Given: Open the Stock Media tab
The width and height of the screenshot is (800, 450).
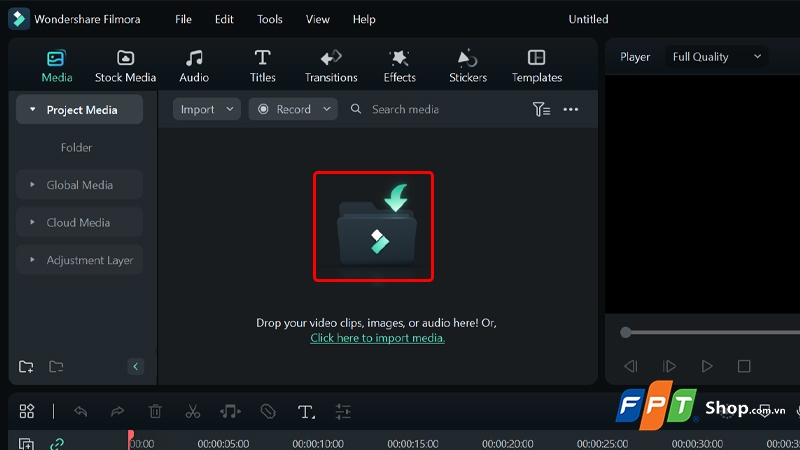Looking at the screenshot, I should (125, 66).
